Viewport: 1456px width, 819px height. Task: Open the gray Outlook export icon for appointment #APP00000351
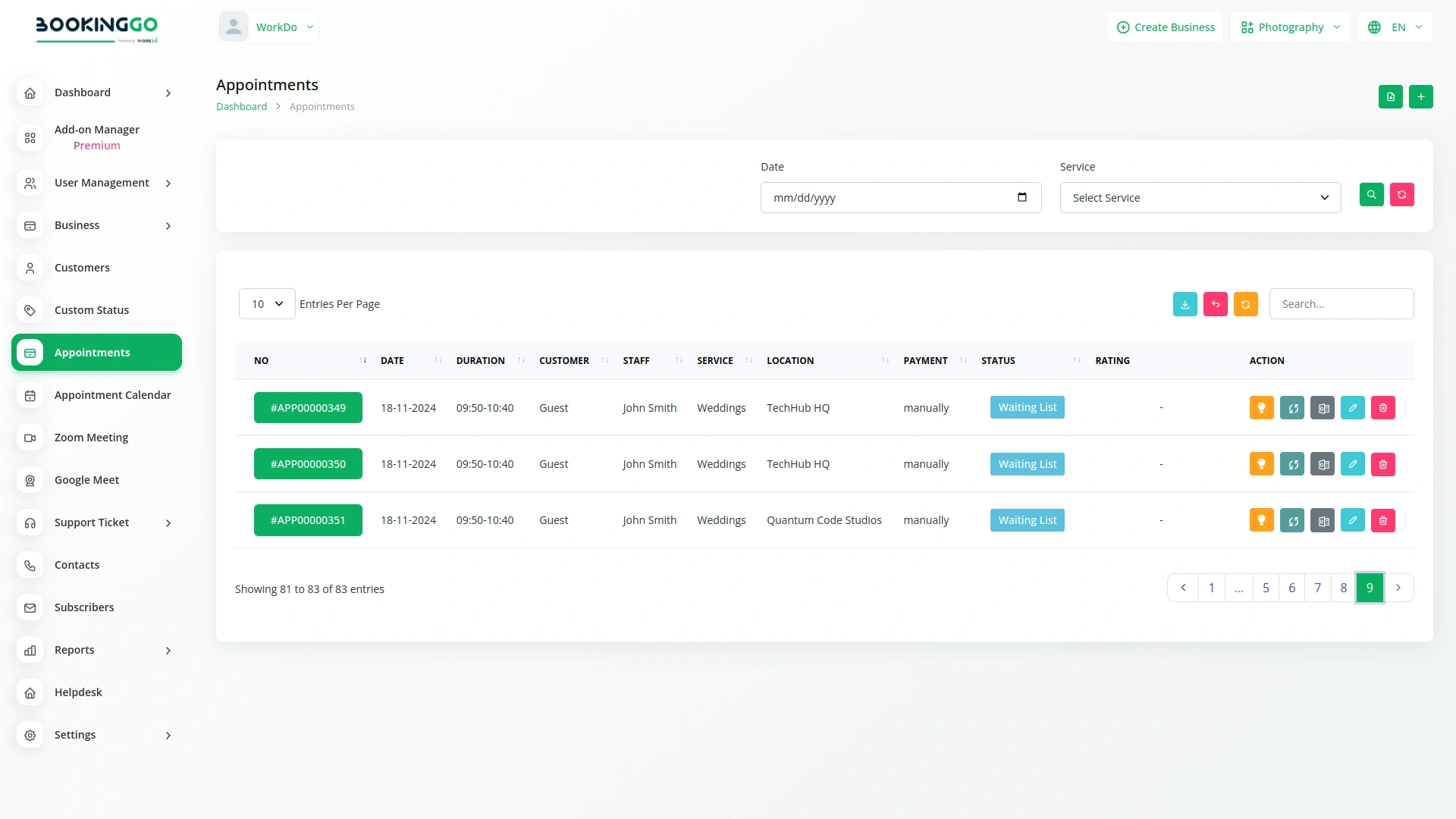1323,520
